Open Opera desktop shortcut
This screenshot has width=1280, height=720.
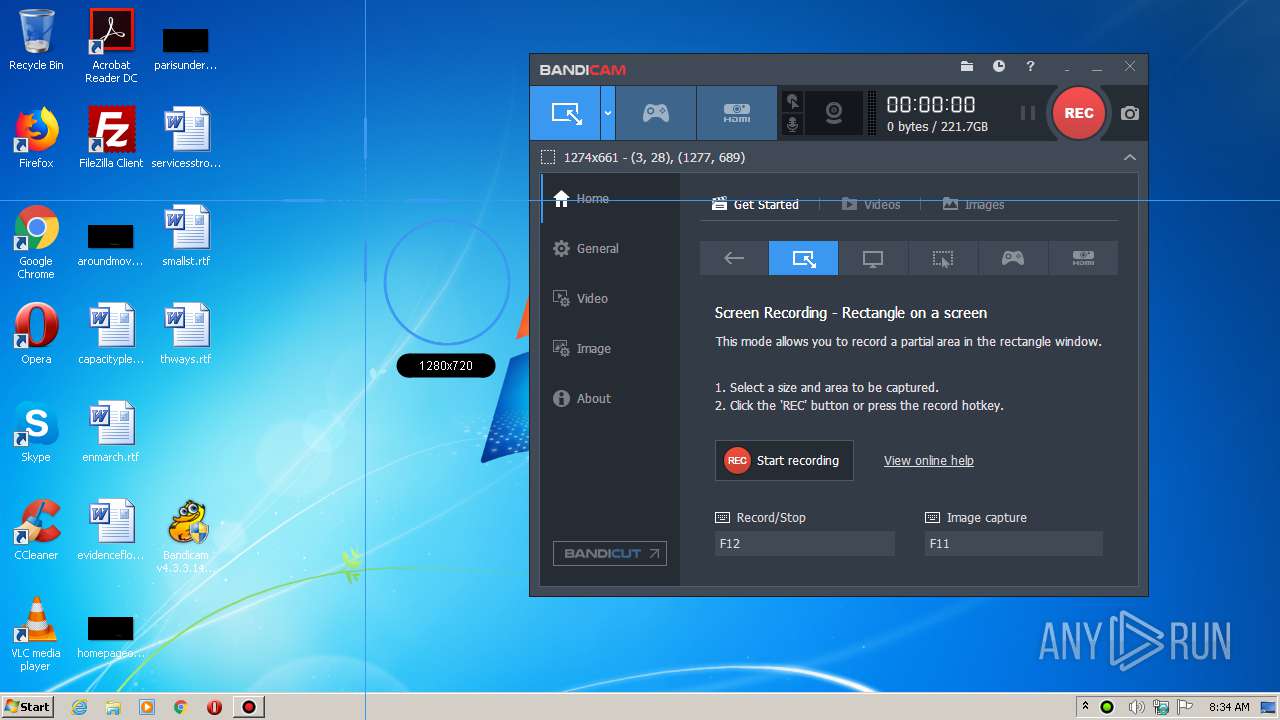pyautogui.click(x=36, y=334)
